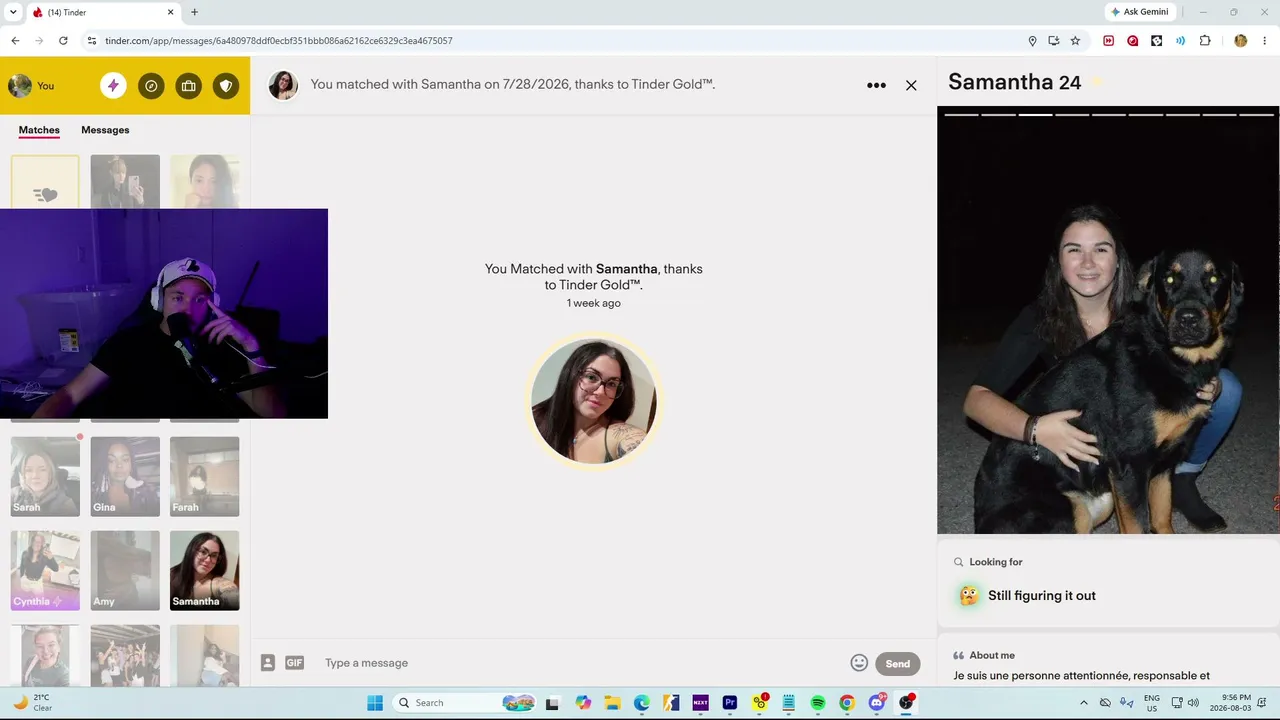Open the contact card sharing icon

point(268,662)
